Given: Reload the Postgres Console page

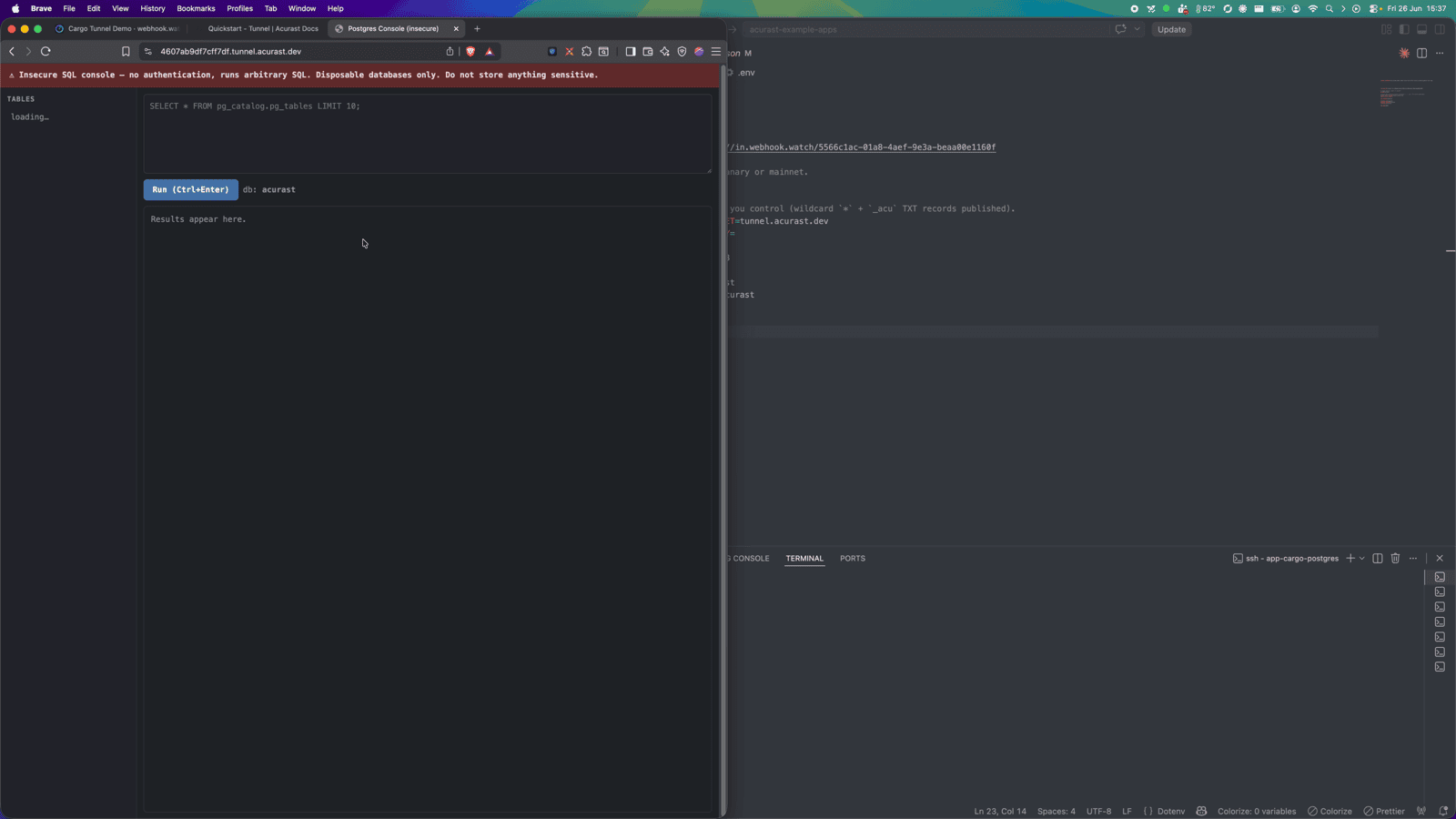Looking at the screenshot, I should click(x=45, y=52).
